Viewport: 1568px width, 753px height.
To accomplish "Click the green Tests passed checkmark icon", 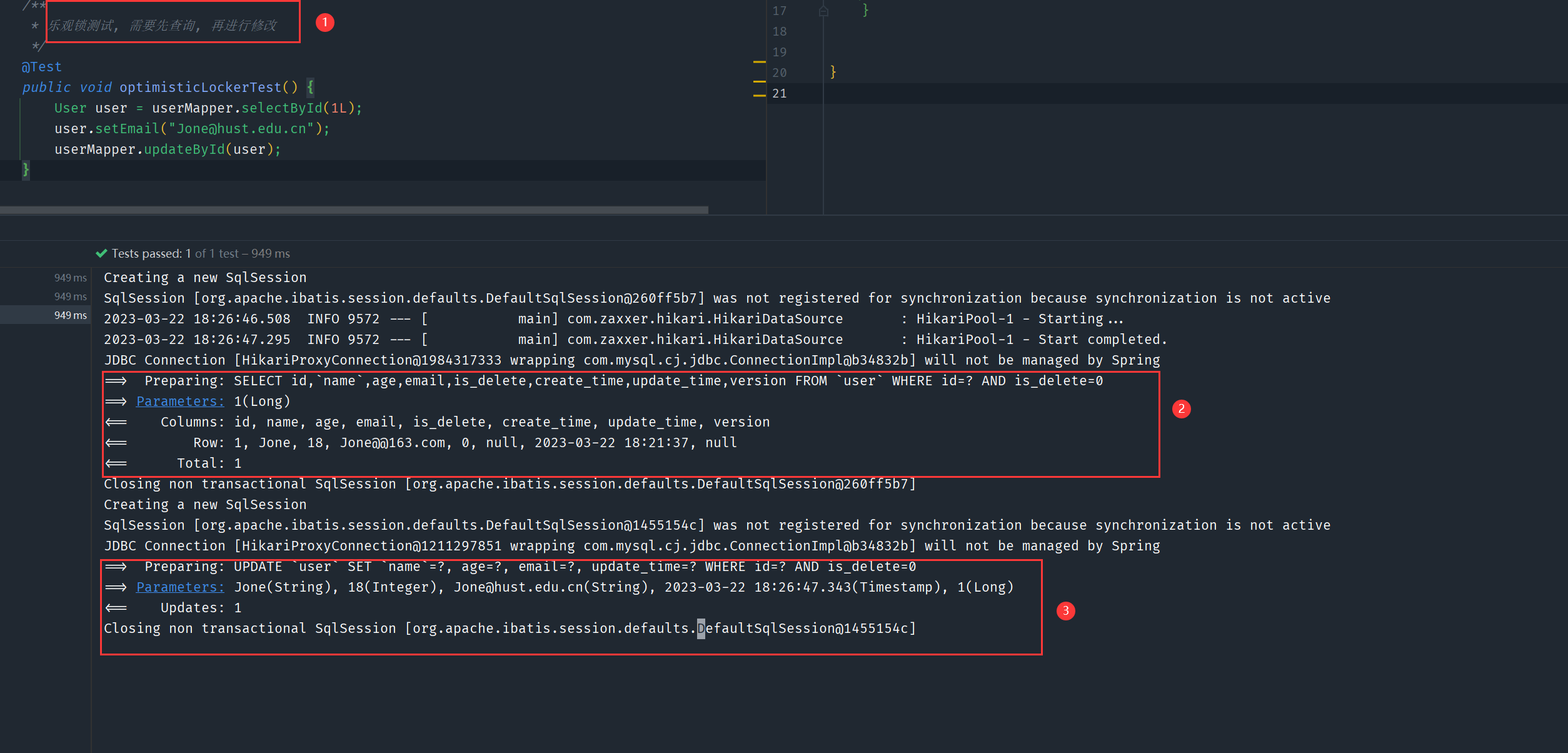I will click(101, 253).
